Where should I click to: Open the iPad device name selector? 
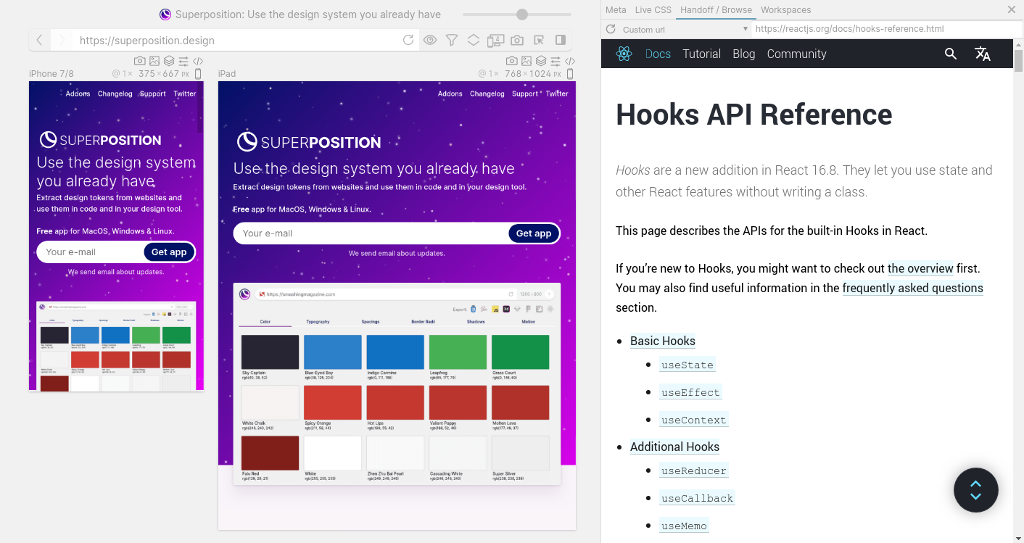[227, 74]
